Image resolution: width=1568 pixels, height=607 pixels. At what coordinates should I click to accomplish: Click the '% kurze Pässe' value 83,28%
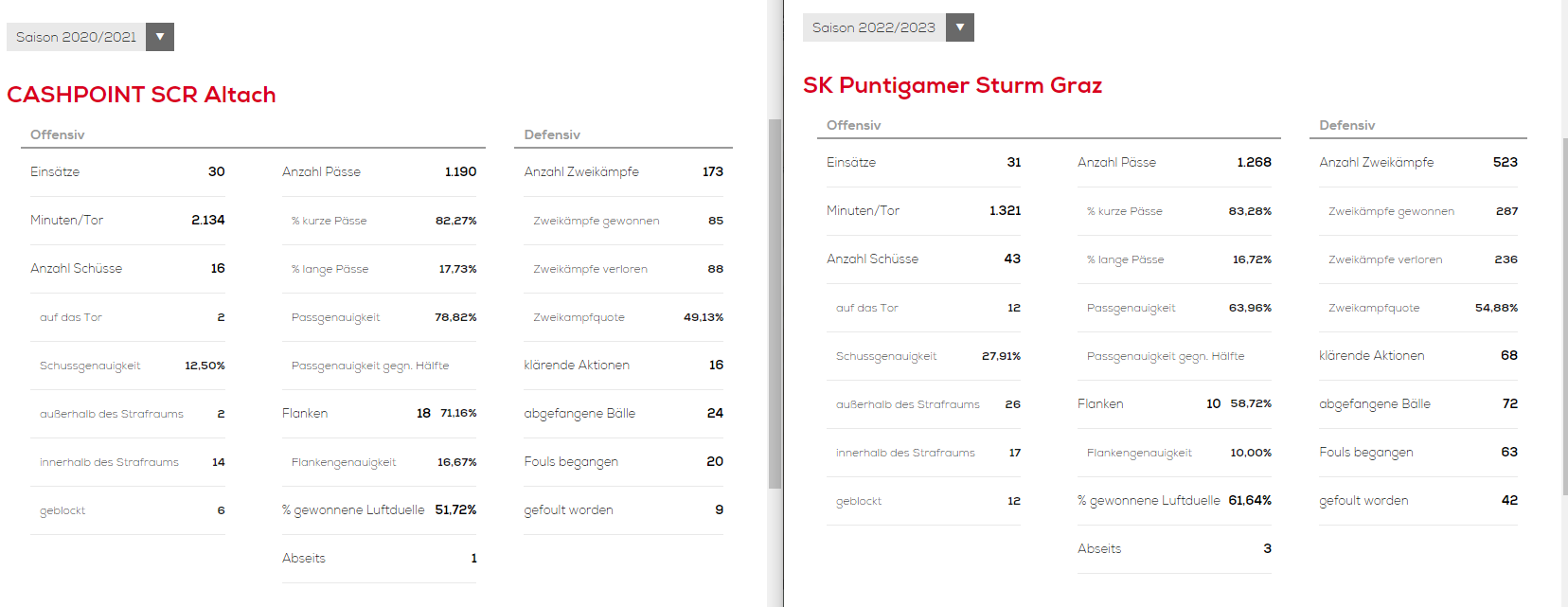pyautogui.click(x=1251, y=211)
